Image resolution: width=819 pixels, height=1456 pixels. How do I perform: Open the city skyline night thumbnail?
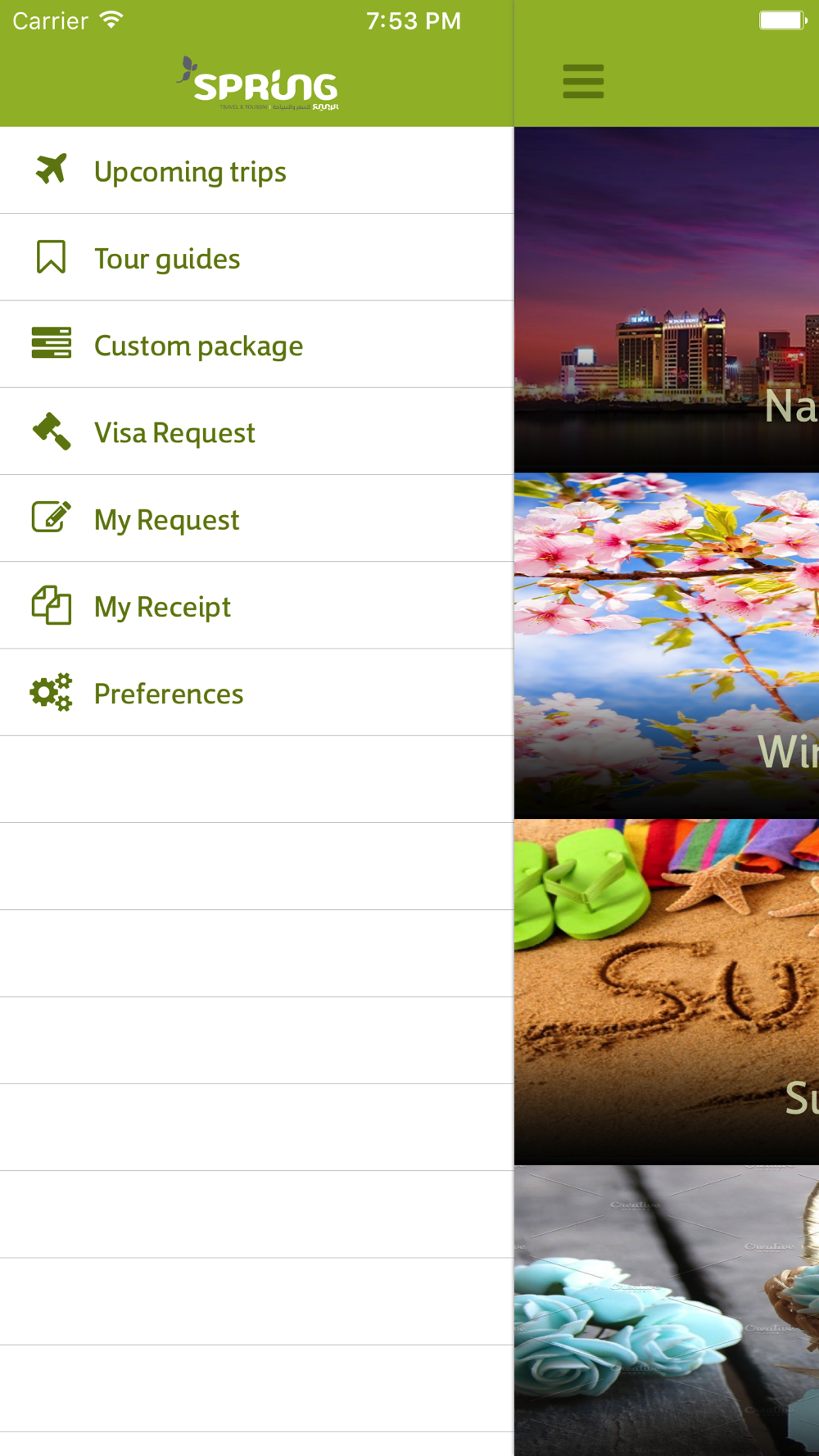coord(667,300)
